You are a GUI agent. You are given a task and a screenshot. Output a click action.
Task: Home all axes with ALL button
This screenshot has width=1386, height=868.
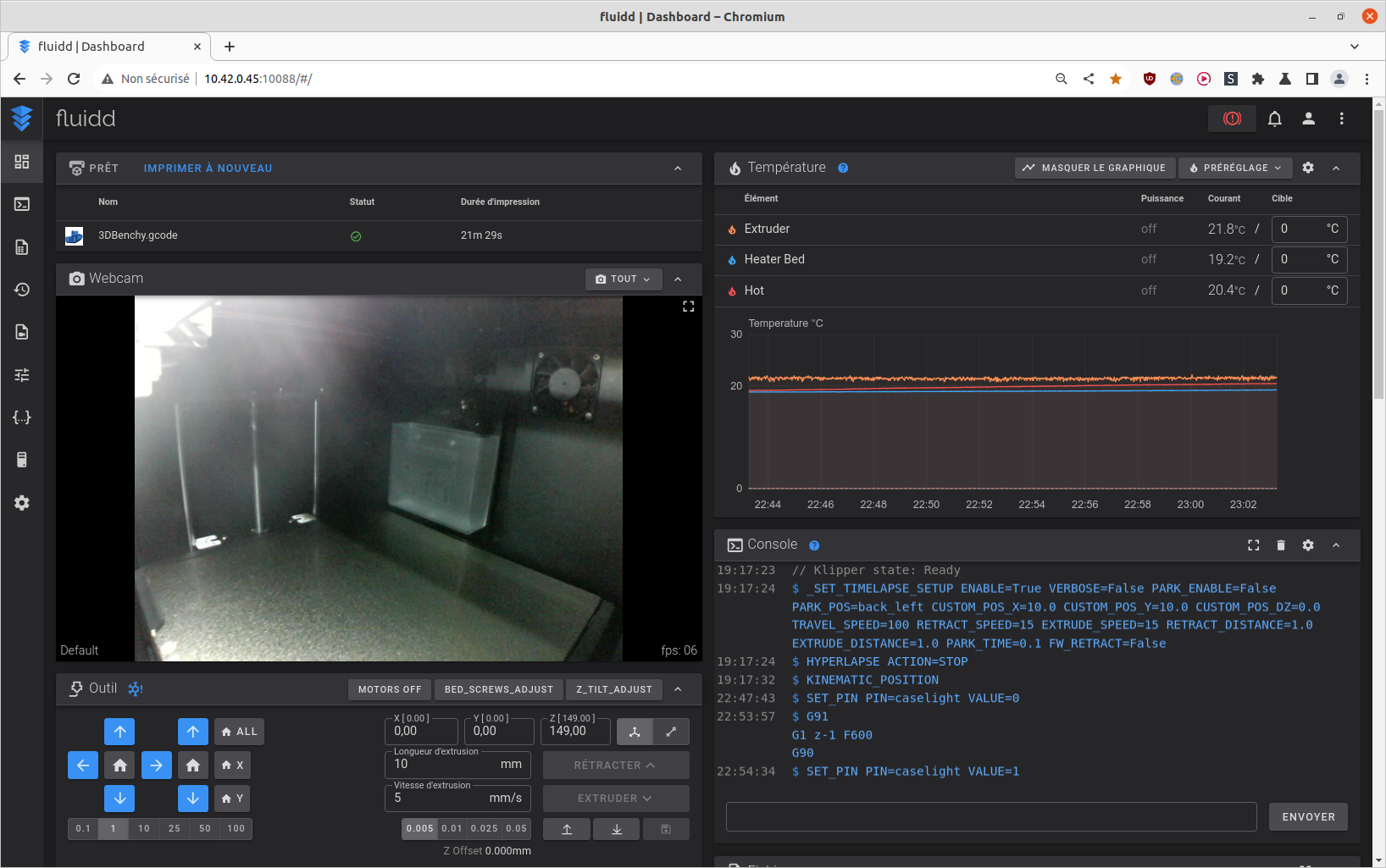pos(239,732)
